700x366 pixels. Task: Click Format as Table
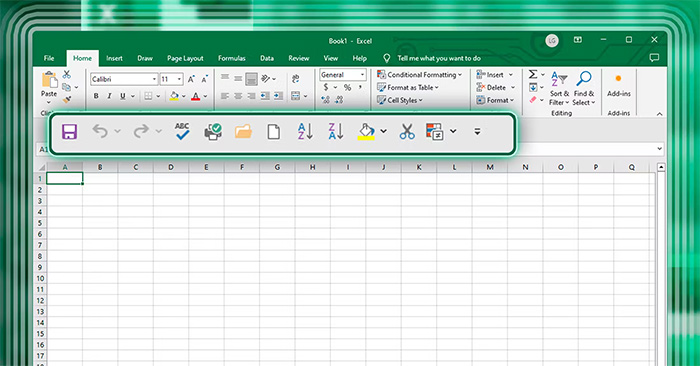[x=408, y=87]
